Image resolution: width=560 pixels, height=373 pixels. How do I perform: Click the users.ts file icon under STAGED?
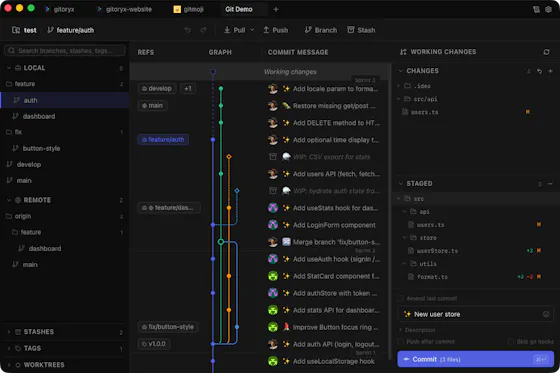tap(411, 225)
